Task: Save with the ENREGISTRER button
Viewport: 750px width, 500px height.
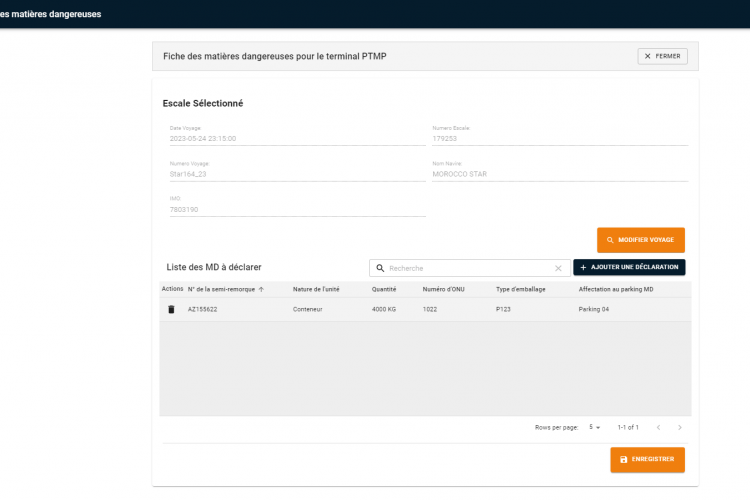Action: point(647,459)
